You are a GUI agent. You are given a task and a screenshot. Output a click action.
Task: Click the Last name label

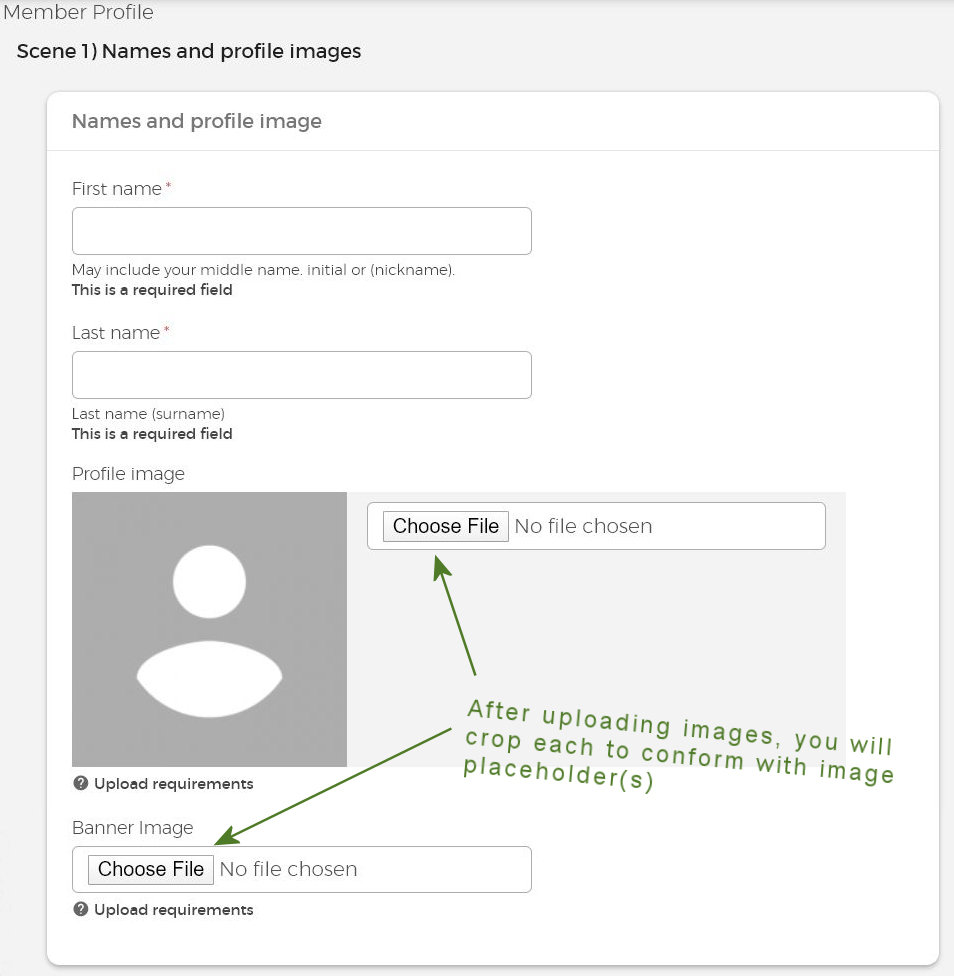point(116,333)
